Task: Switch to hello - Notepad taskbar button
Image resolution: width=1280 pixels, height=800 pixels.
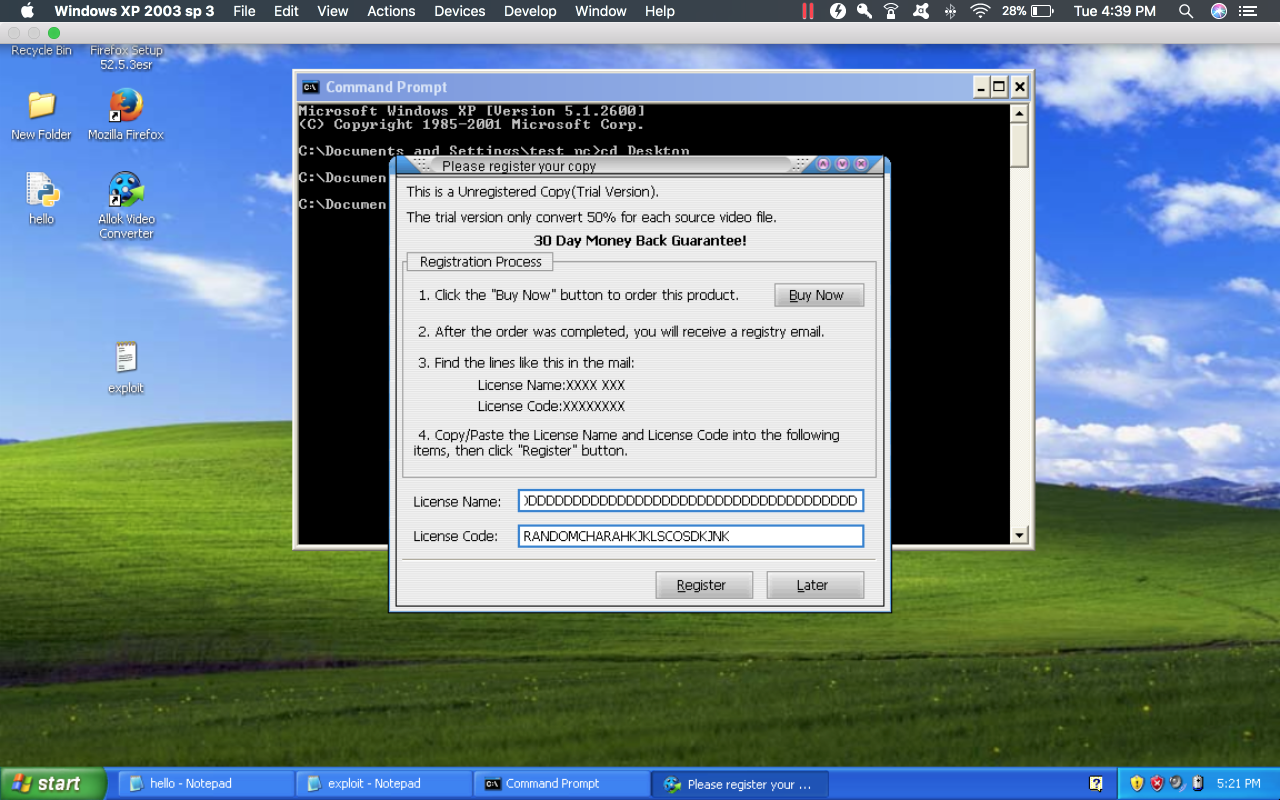Action: coord(206,784)
